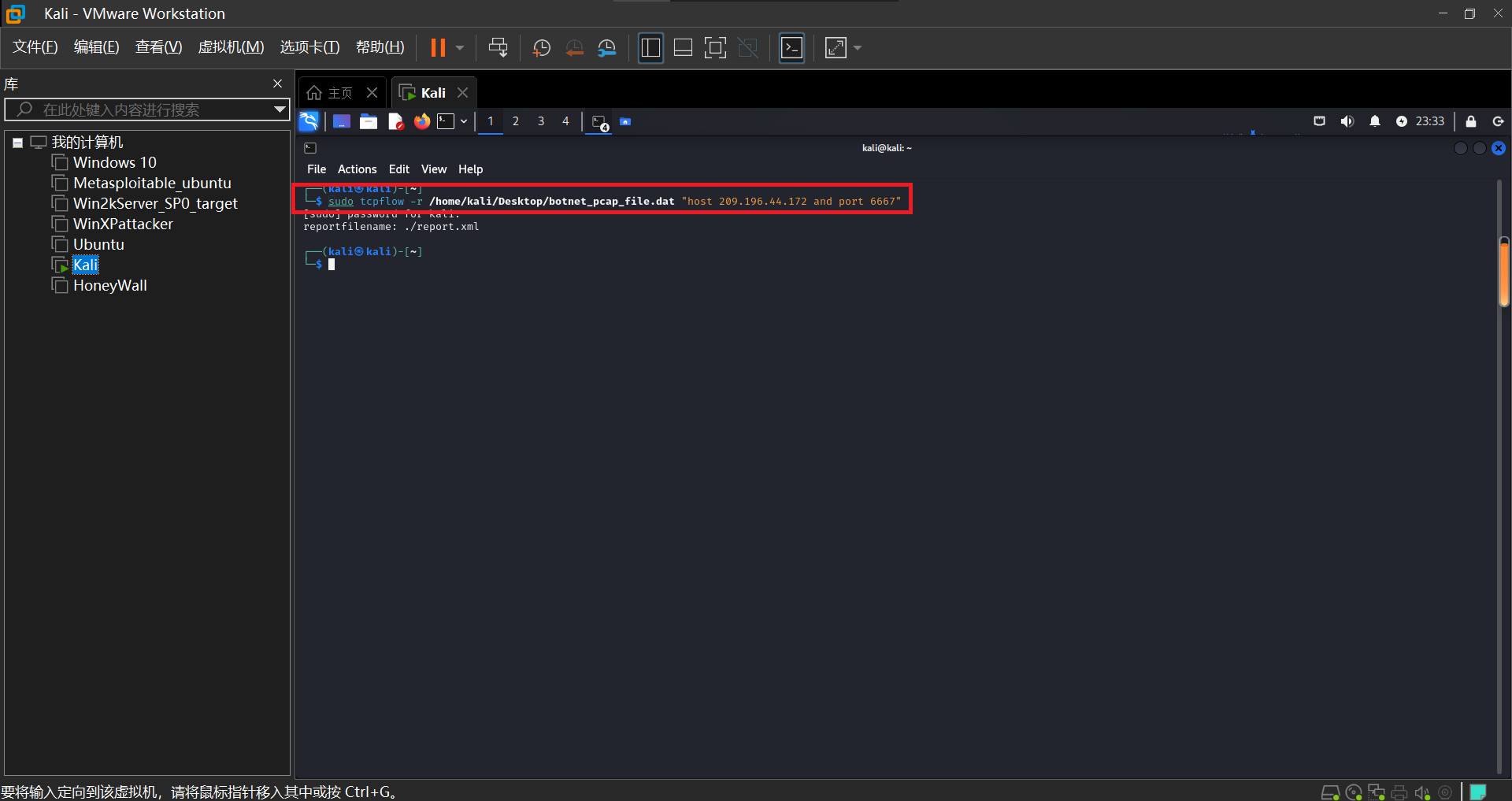Open terminal emulator launcher in Kali panel
Screen dimensions: 1512x801
(x=447, y=121)
